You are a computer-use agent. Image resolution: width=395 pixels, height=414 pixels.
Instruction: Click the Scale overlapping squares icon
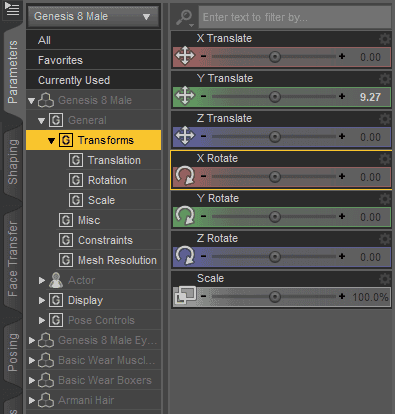point(185,295)
